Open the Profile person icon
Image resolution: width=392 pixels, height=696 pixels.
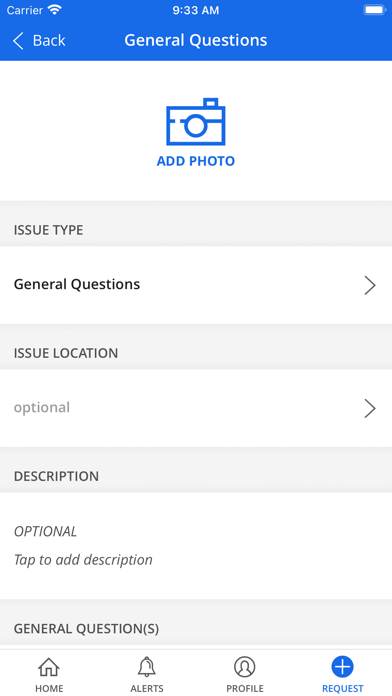click(245, 667)
